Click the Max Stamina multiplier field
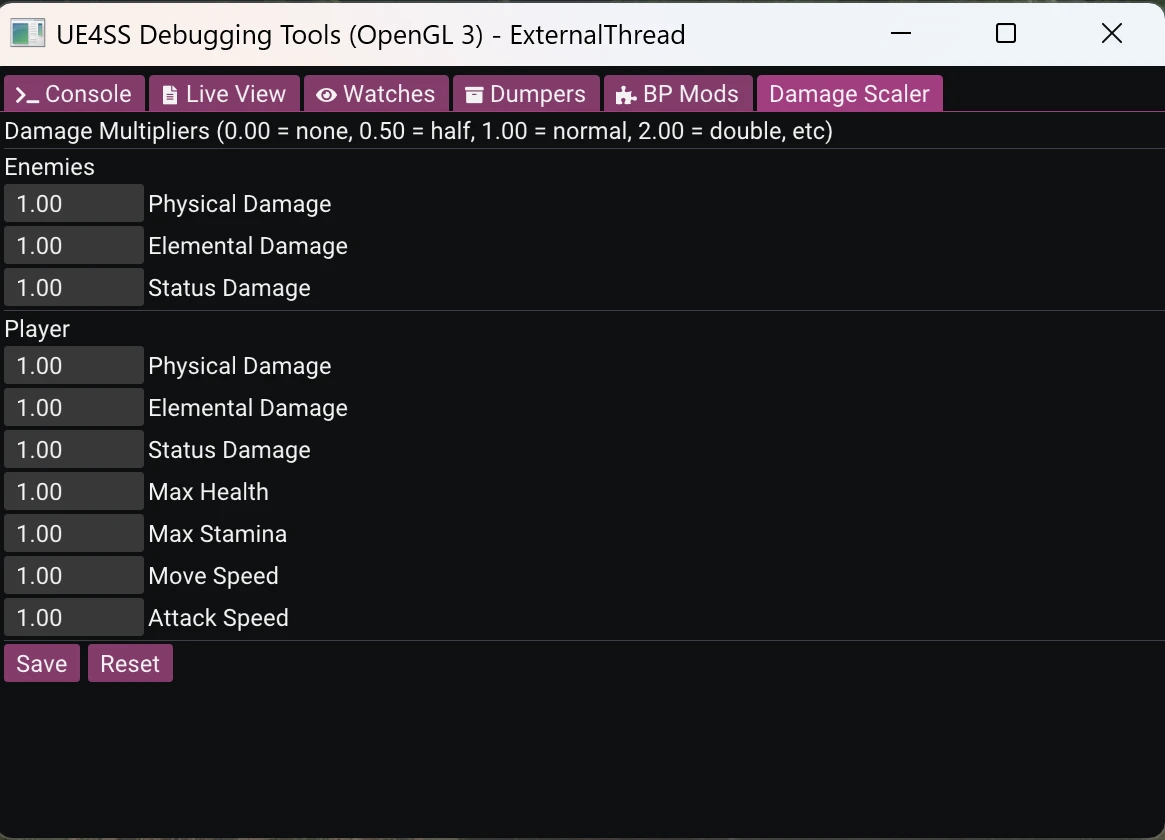 coord(74,533)
